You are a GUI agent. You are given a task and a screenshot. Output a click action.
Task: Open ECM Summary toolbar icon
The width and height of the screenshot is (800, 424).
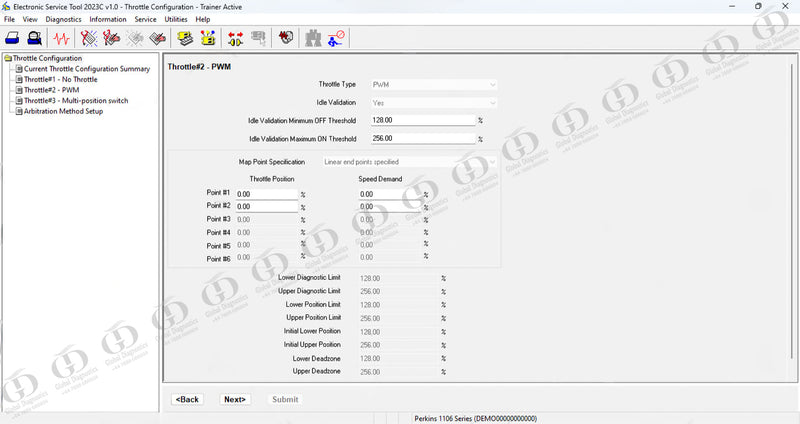coord(185,38)
